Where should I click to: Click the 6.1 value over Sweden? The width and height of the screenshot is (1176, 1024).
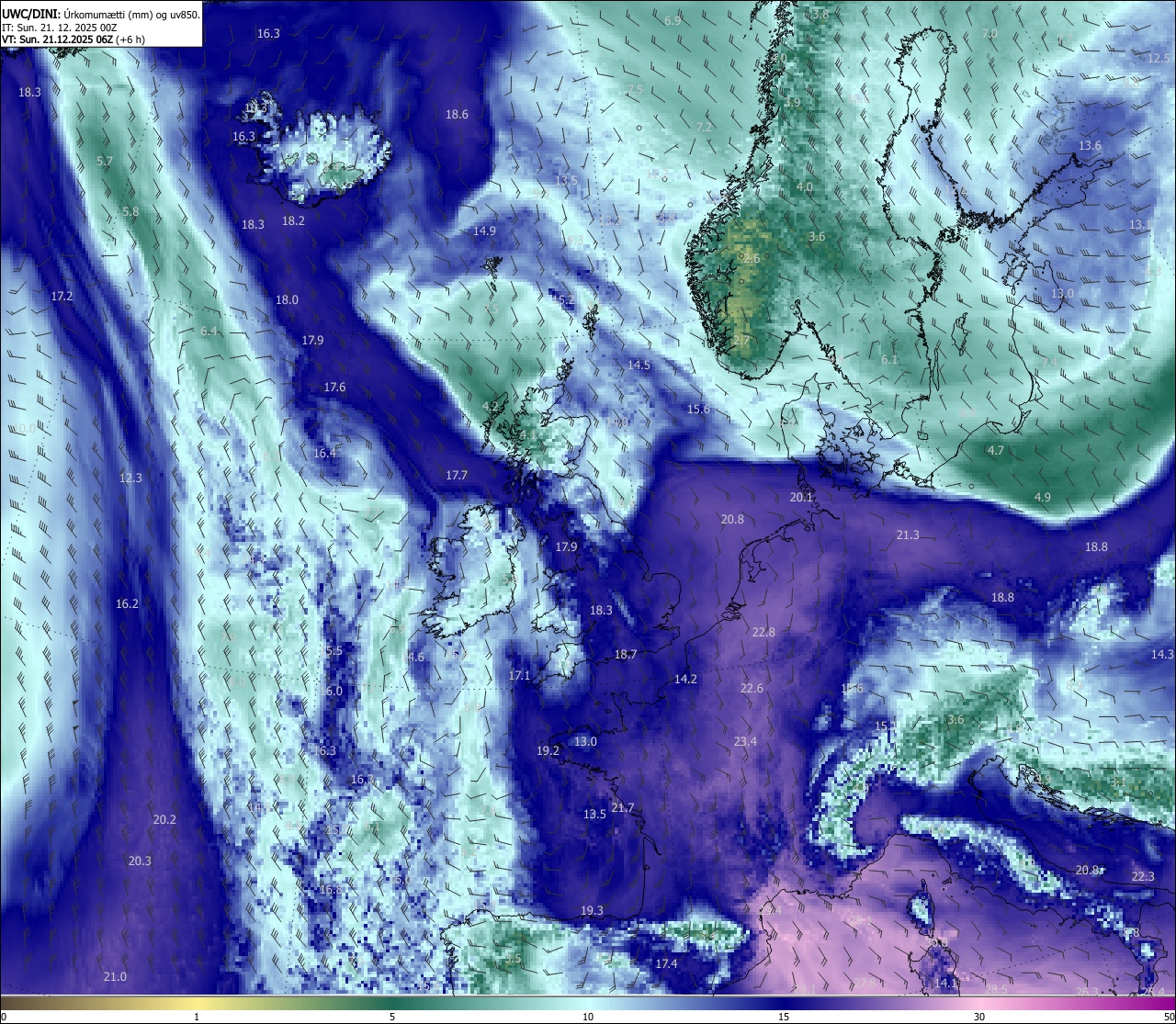[x=889, y=360]
